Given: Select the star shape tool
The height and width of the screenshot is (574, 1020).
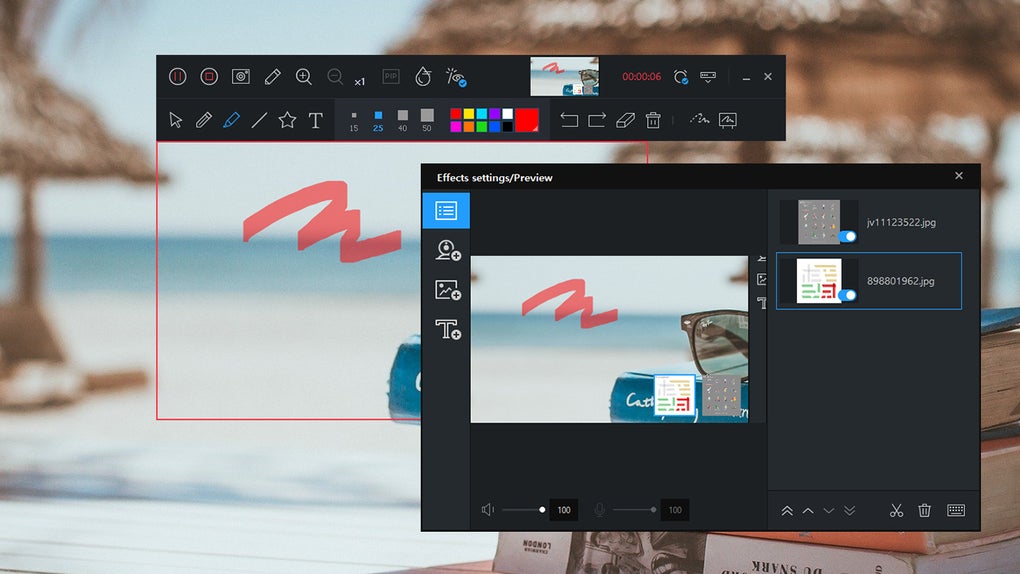Looking at the screenshot, I should pos(288,120).
